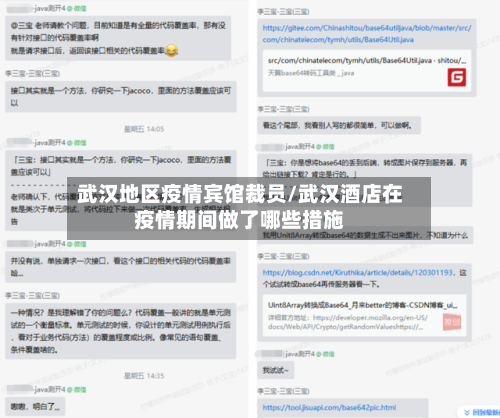The image size is (500, 418).
Task: Click 李三宝 sender name above gitee.com link
Action: coord(283,12)
